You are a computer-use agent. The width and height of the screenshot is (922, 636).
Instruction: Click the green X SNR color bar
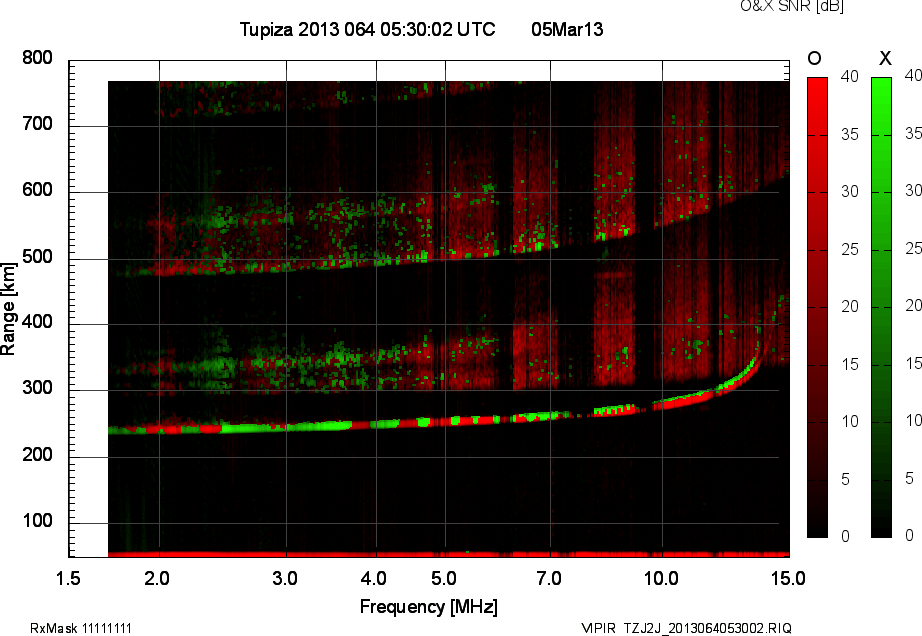click(x=881, y=307)
